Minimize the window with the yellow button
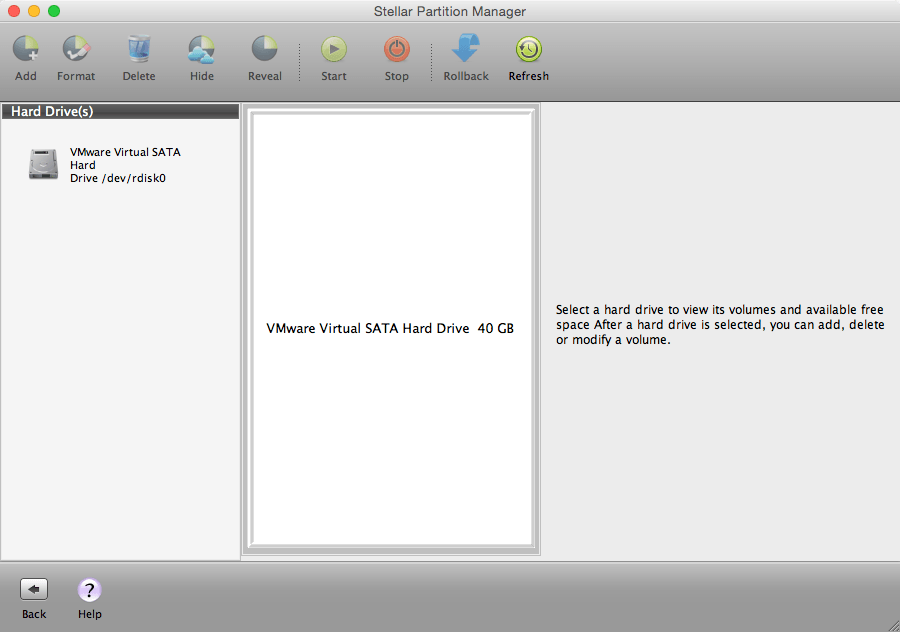The width and height of the screenshot is (900, 632). (34, 11)
